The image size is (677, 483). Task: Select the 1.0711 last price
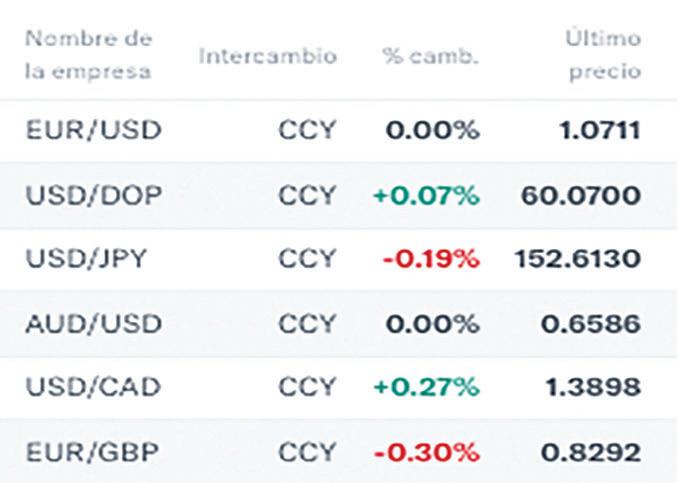[x=600, y=130]
